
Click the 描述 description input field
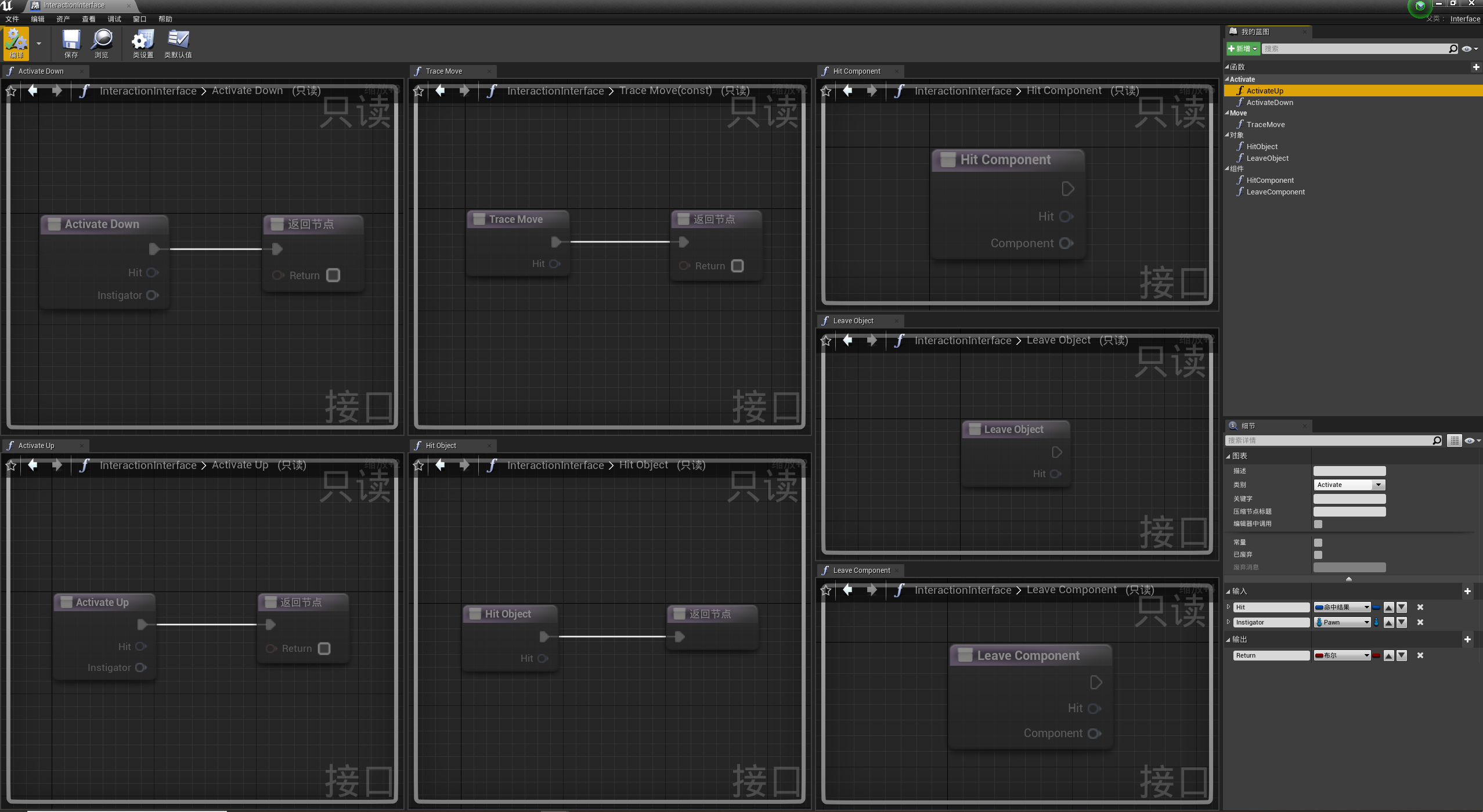pyautogui.click(x=1348, y=471)
